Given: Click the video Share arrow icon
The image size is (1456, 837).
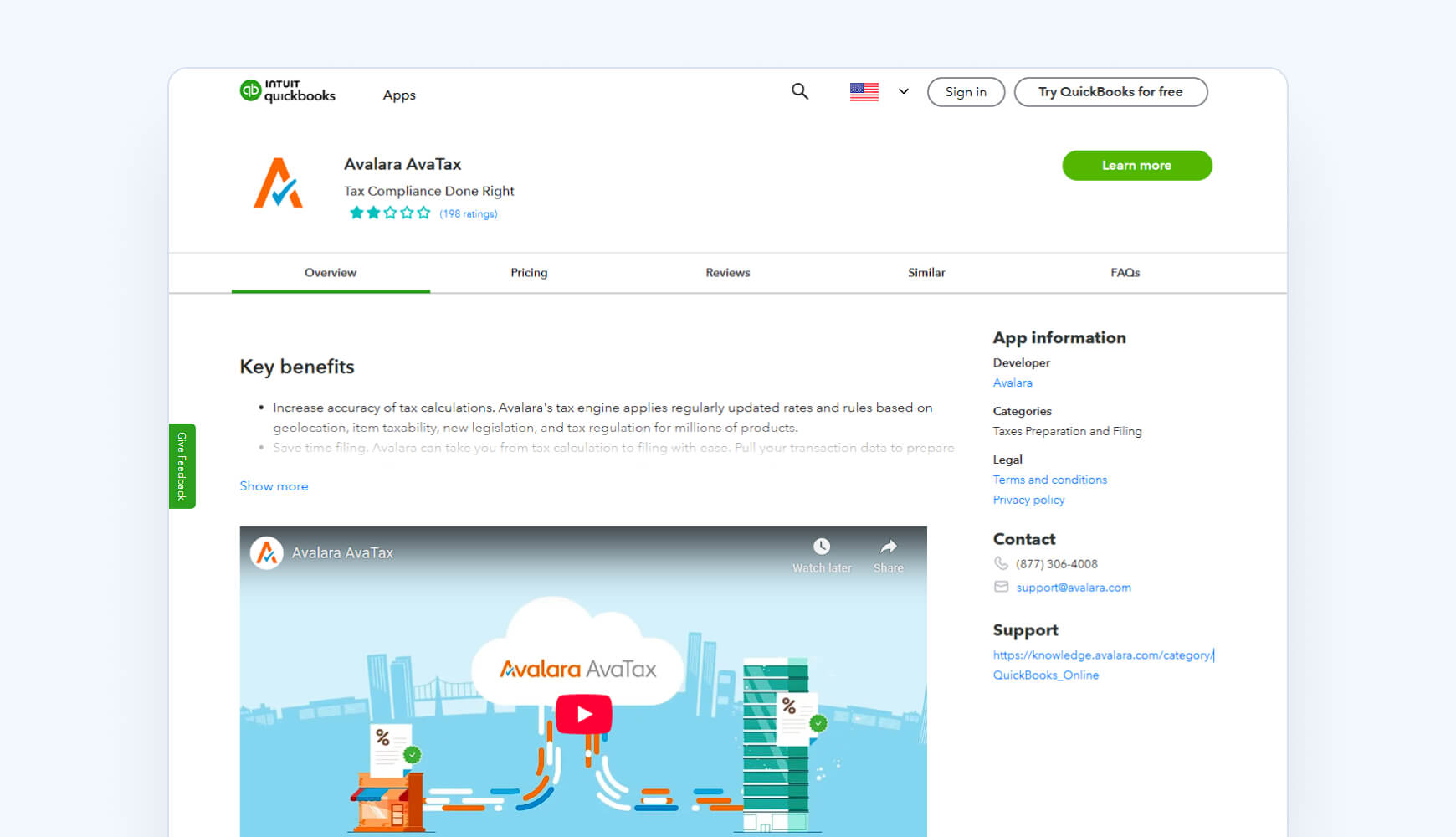Looking at the screenshot, I should point(889,547).
